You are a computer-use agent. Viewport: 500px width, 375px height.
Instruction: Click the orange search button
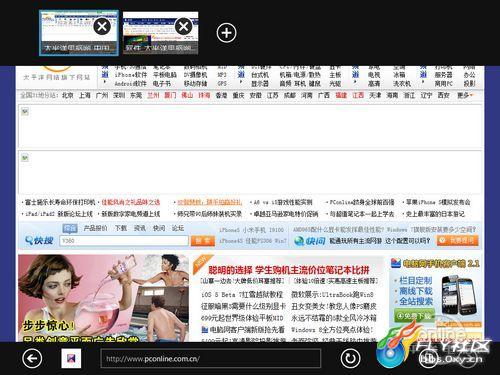(x=203, y=241)
